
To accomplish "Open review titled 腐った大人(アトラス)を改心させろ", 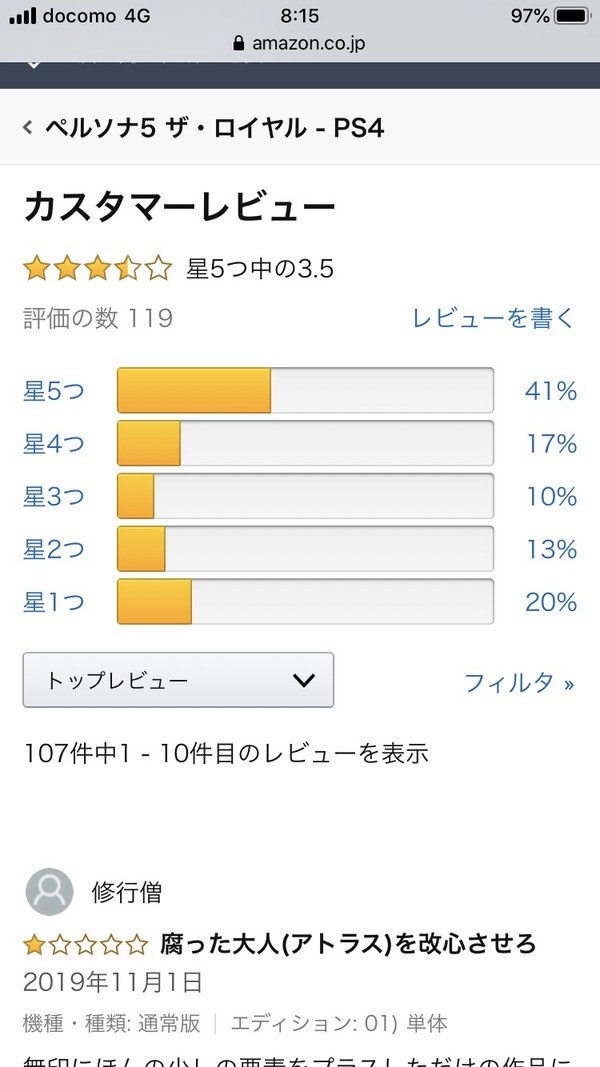I will click(x=348, y=943).
